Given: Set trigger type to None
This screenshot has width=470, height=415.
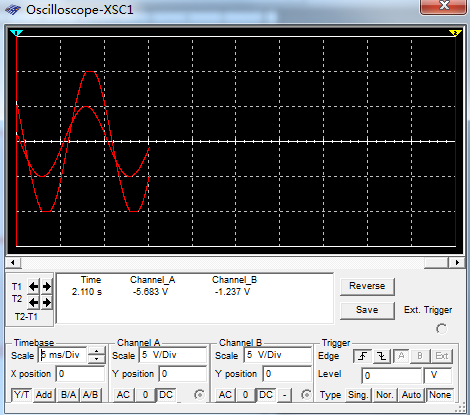Looking at the screenshot, I should (x=440, y=395).
